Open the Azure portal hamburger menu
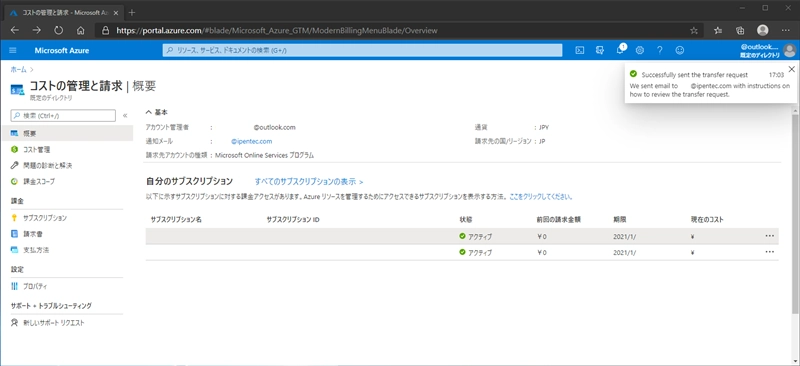 tap(13, 50)
